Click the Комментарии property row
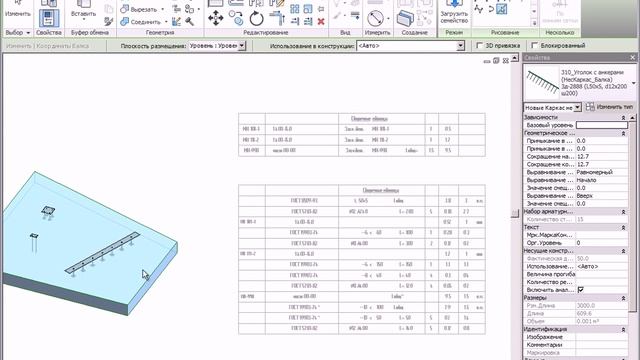 576,345
